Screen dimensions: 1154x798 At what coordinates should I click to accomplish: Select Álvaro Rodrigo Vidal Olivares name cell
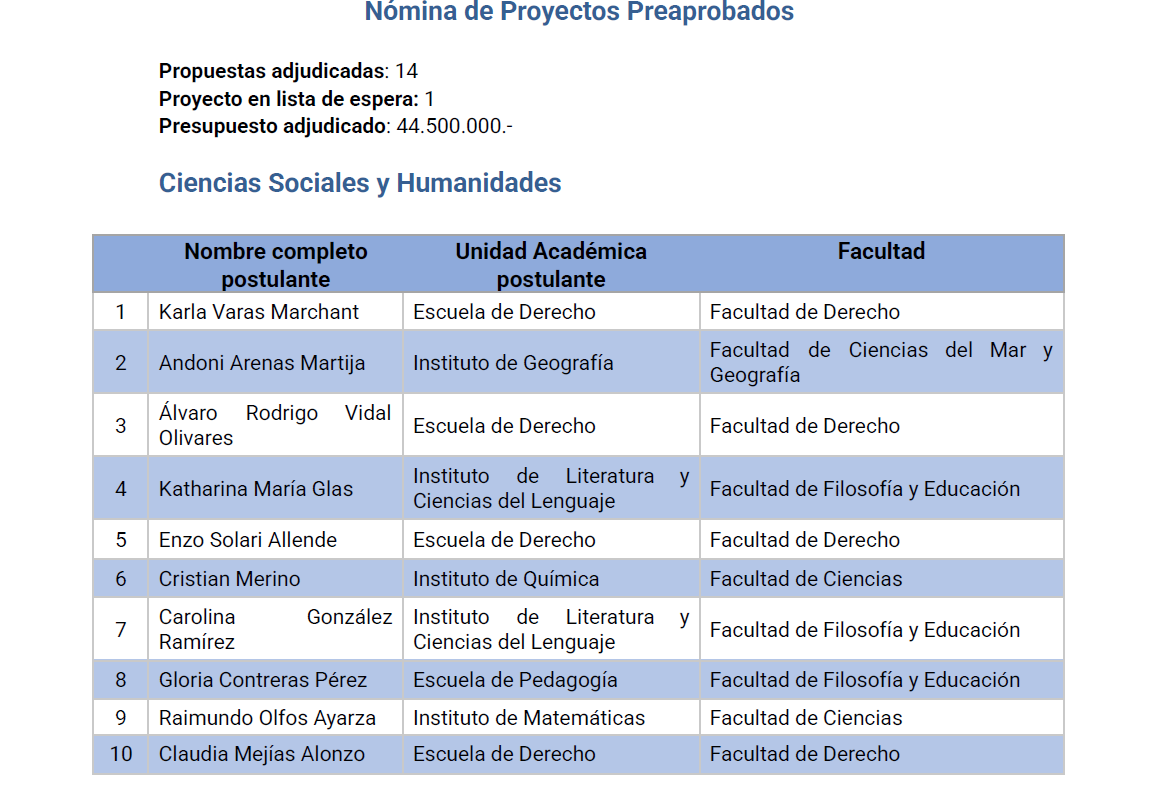click(274, 425)
